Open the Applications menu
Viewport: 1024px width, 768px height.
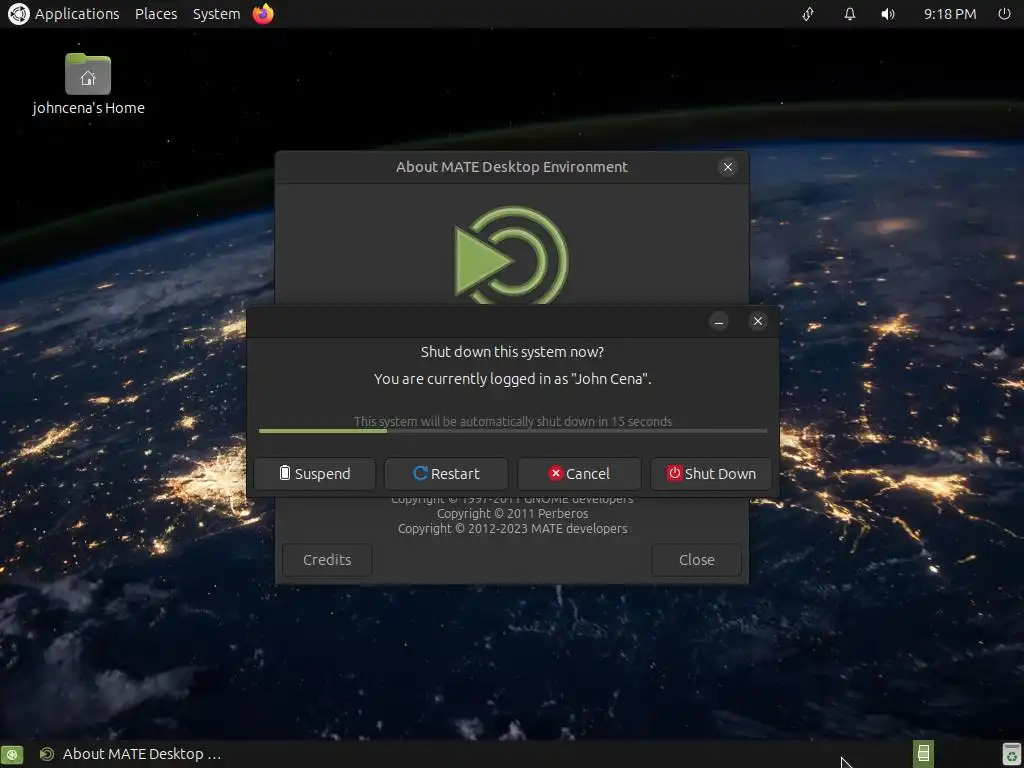tap(76, 14)
